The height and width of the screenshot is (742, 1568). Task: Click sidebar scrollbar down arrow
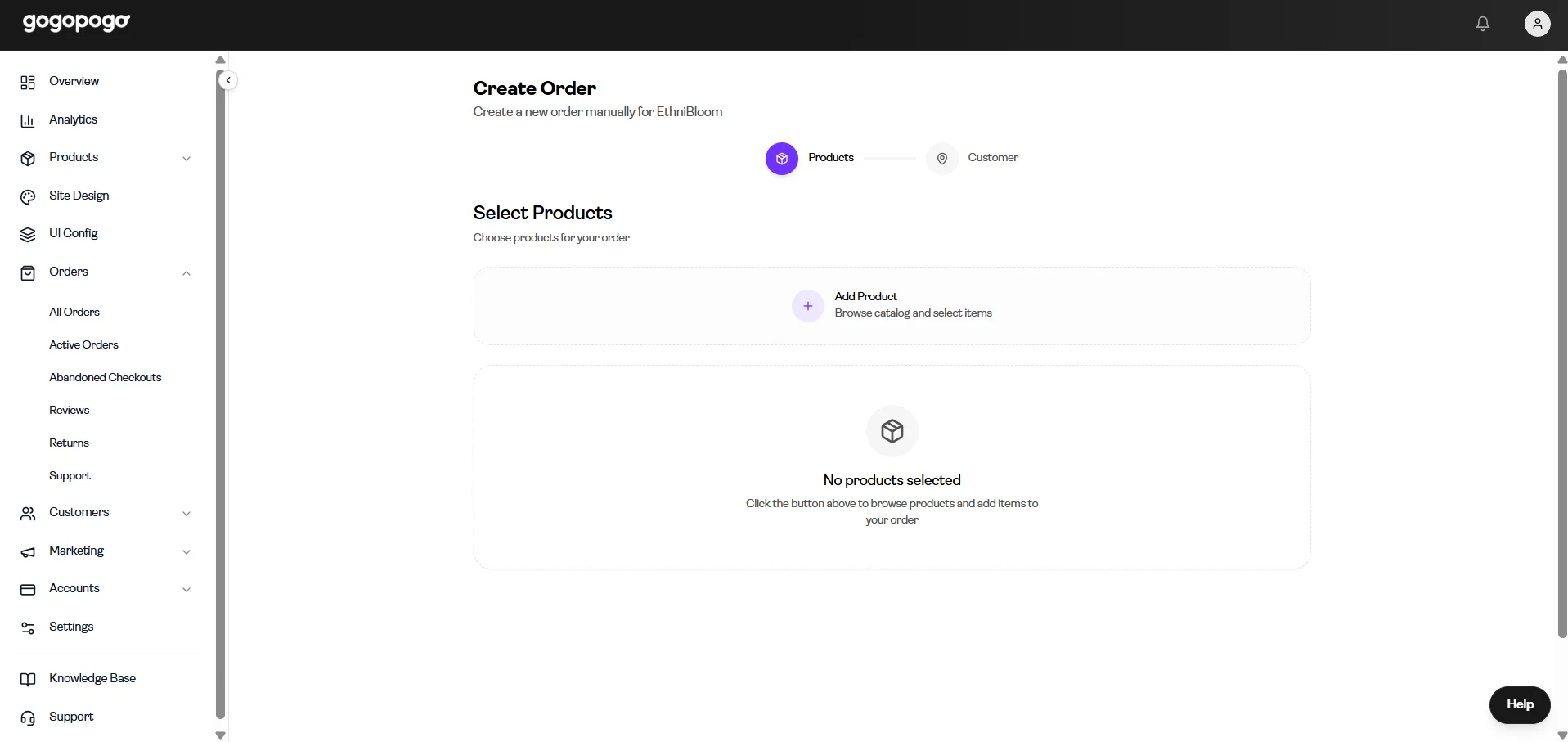tap(220, 735)
